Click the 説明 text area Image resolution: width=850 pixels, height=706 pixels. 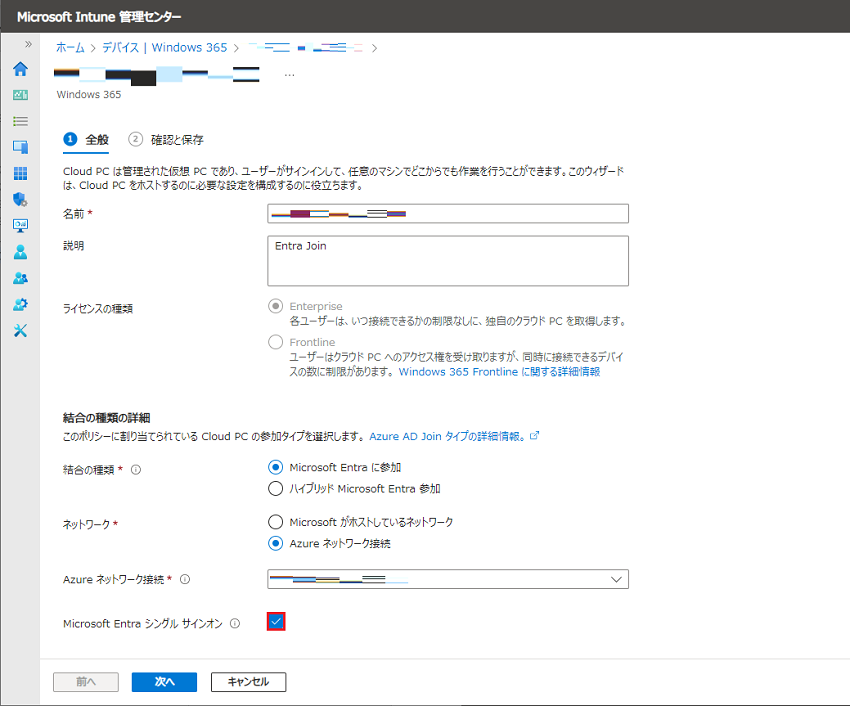448,261
